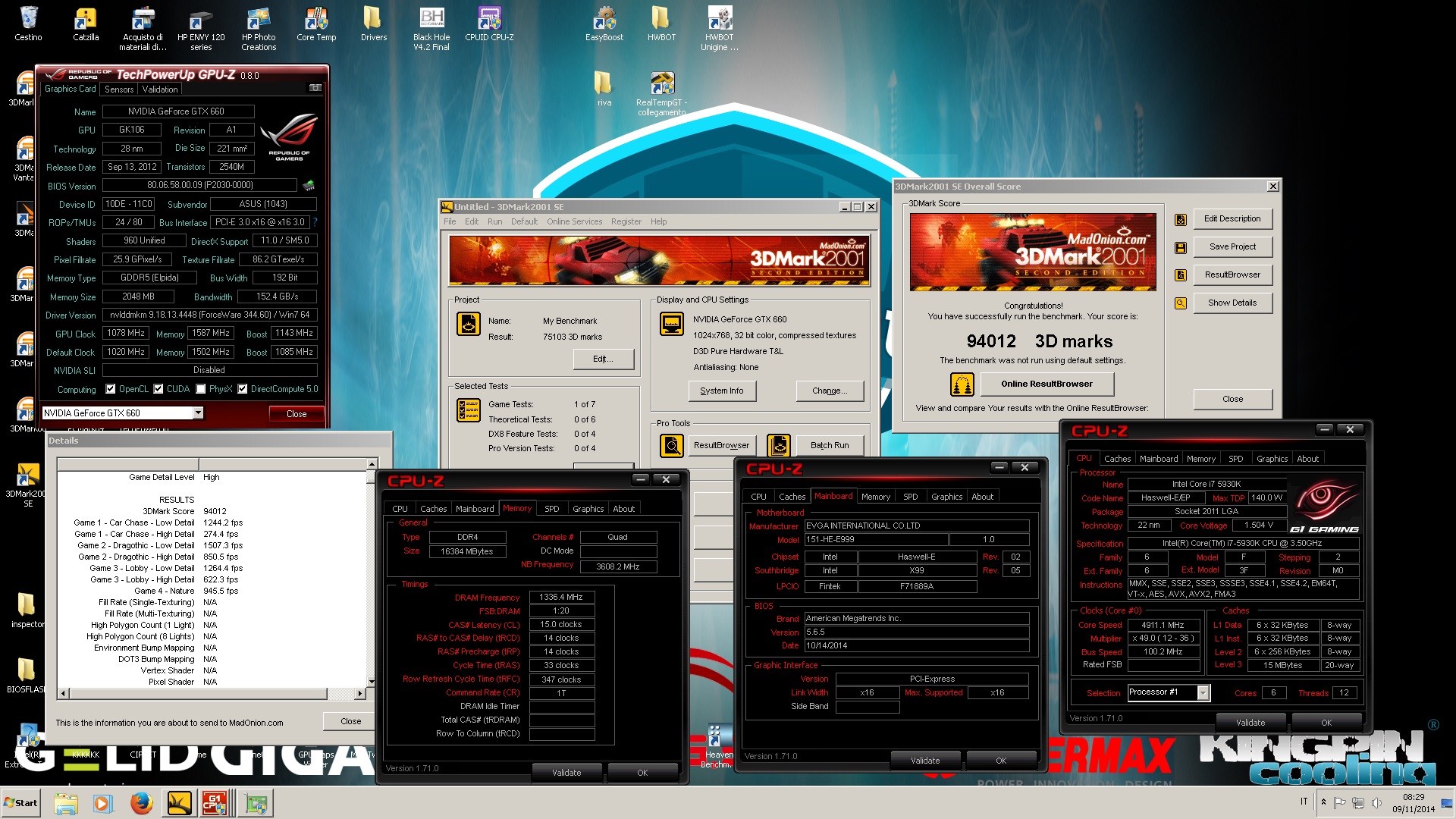
Task: Click the volume speaker icon in system tray
Action: click(1376, 802)
